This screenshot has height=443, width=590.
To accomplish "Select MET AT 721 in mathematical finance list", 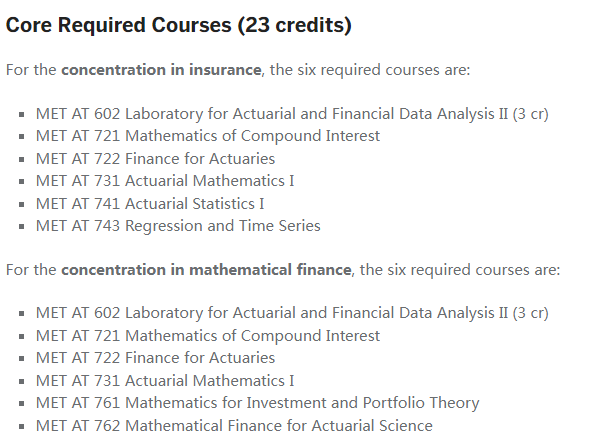I will click(208, 336).
